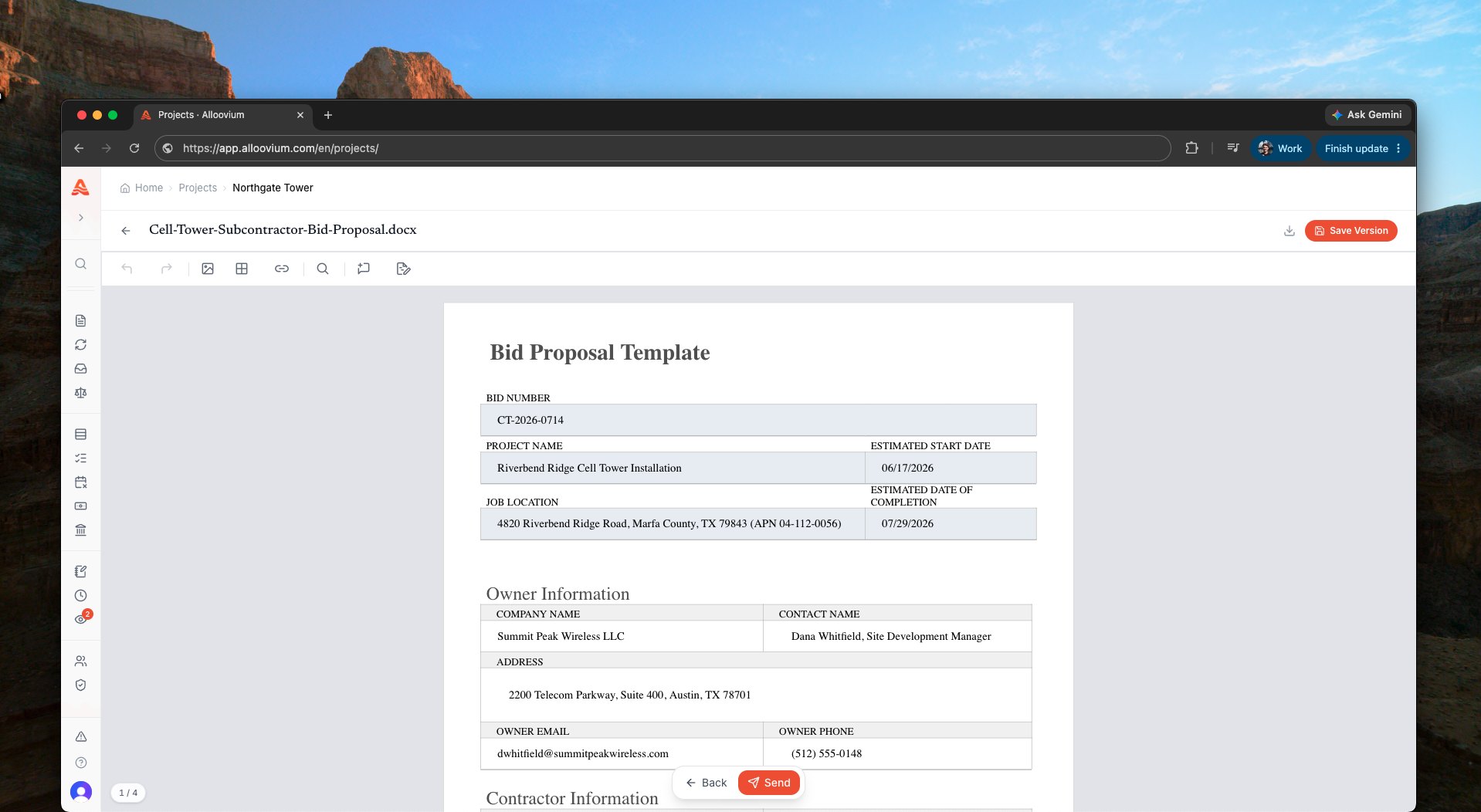The height and width of the screenshot is (812, 1481).
Task: Open the user avatar profile
Action: click(x=80, y=791)
